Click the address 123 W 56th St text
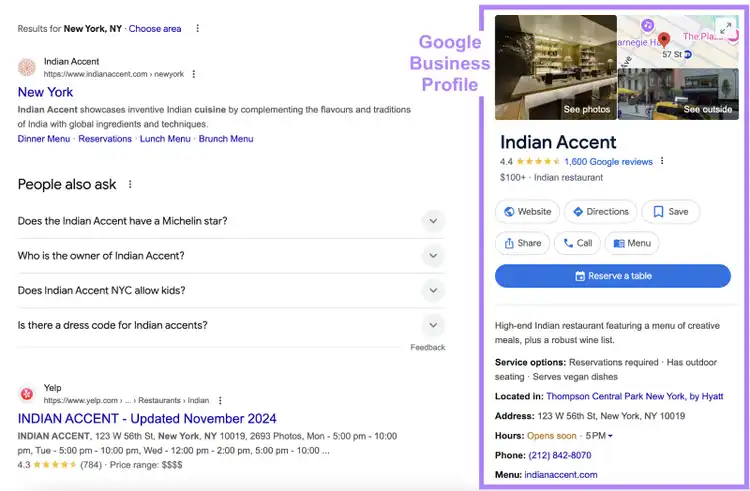Screen dimensions: 750x491 pos(611,416)
